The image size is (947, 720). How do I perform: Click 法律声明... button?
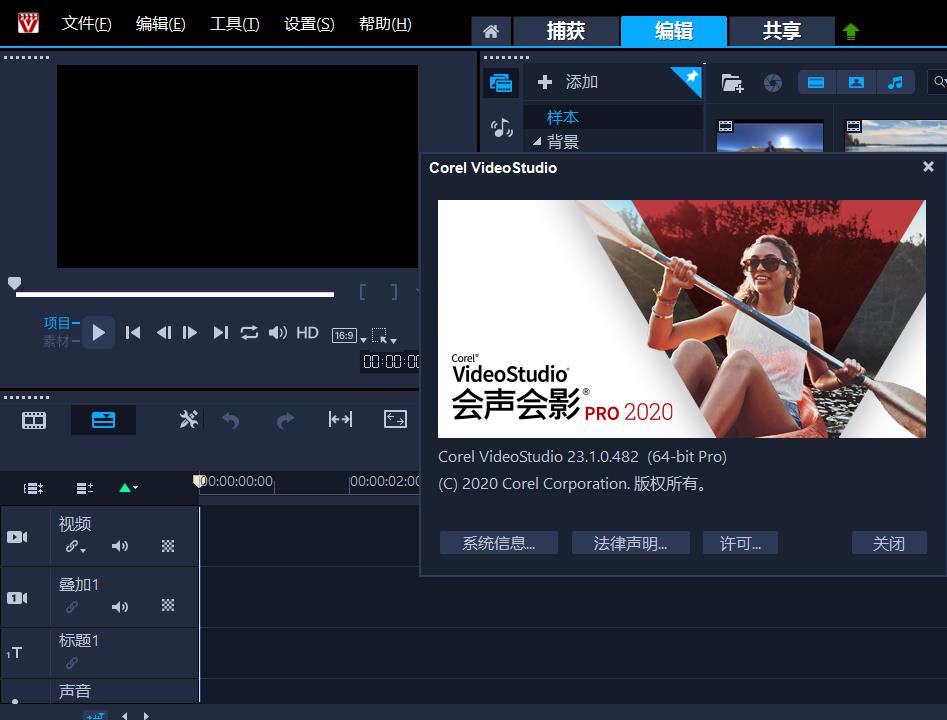[631, 543]
